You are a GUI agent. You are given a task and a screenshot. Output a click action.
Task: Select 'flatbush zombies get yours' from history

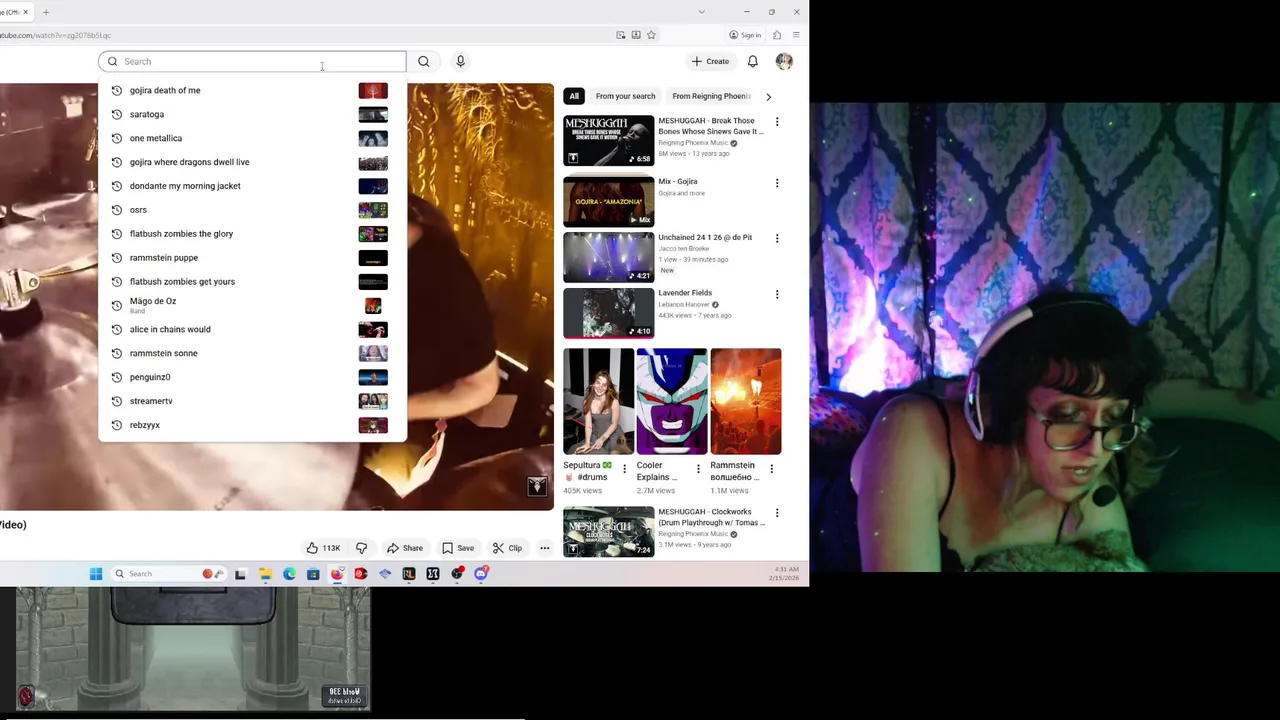click(252, 282)
